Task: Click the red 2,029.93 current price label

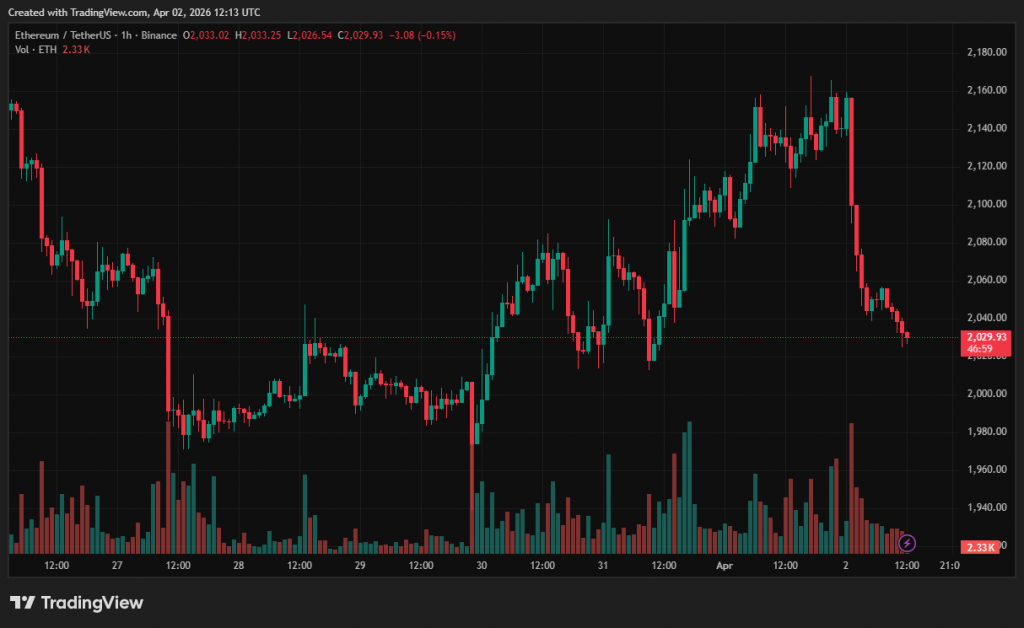Action: point(987,338)
